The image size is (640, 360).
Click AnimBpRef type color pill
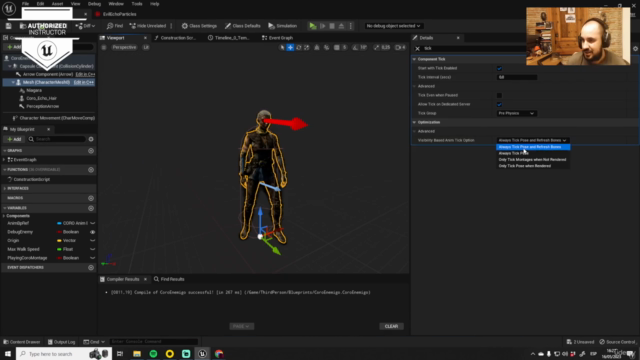point(59,223)
